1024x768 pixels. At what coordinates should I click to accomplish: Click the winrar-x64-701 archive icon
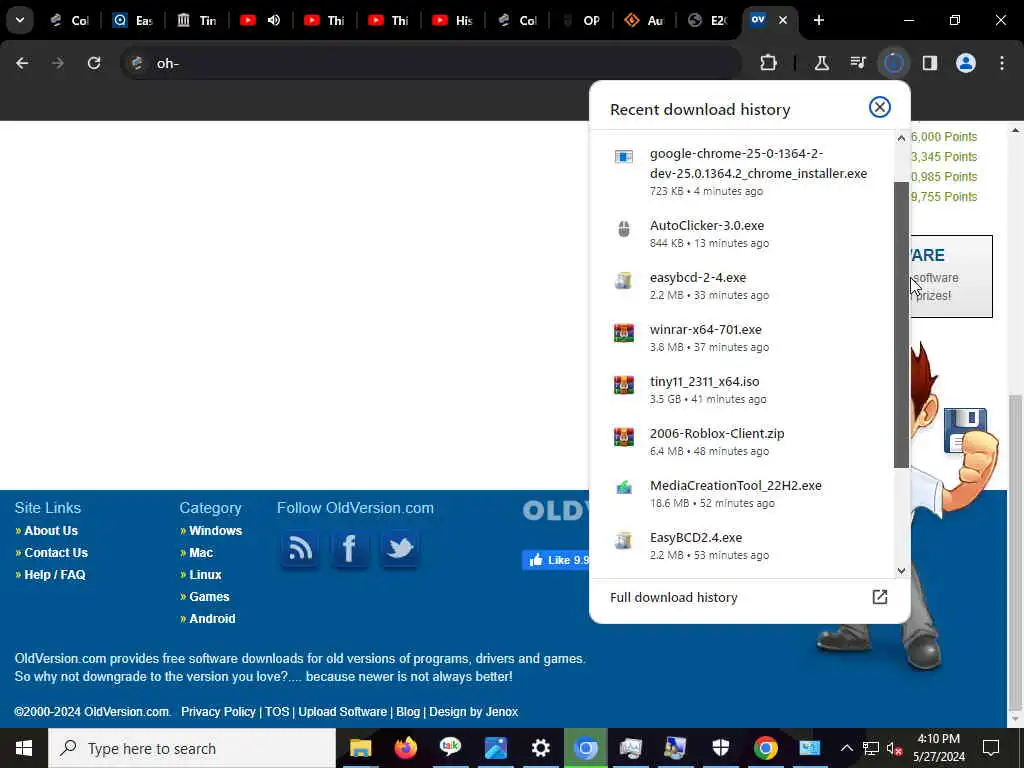pos(624,332)
